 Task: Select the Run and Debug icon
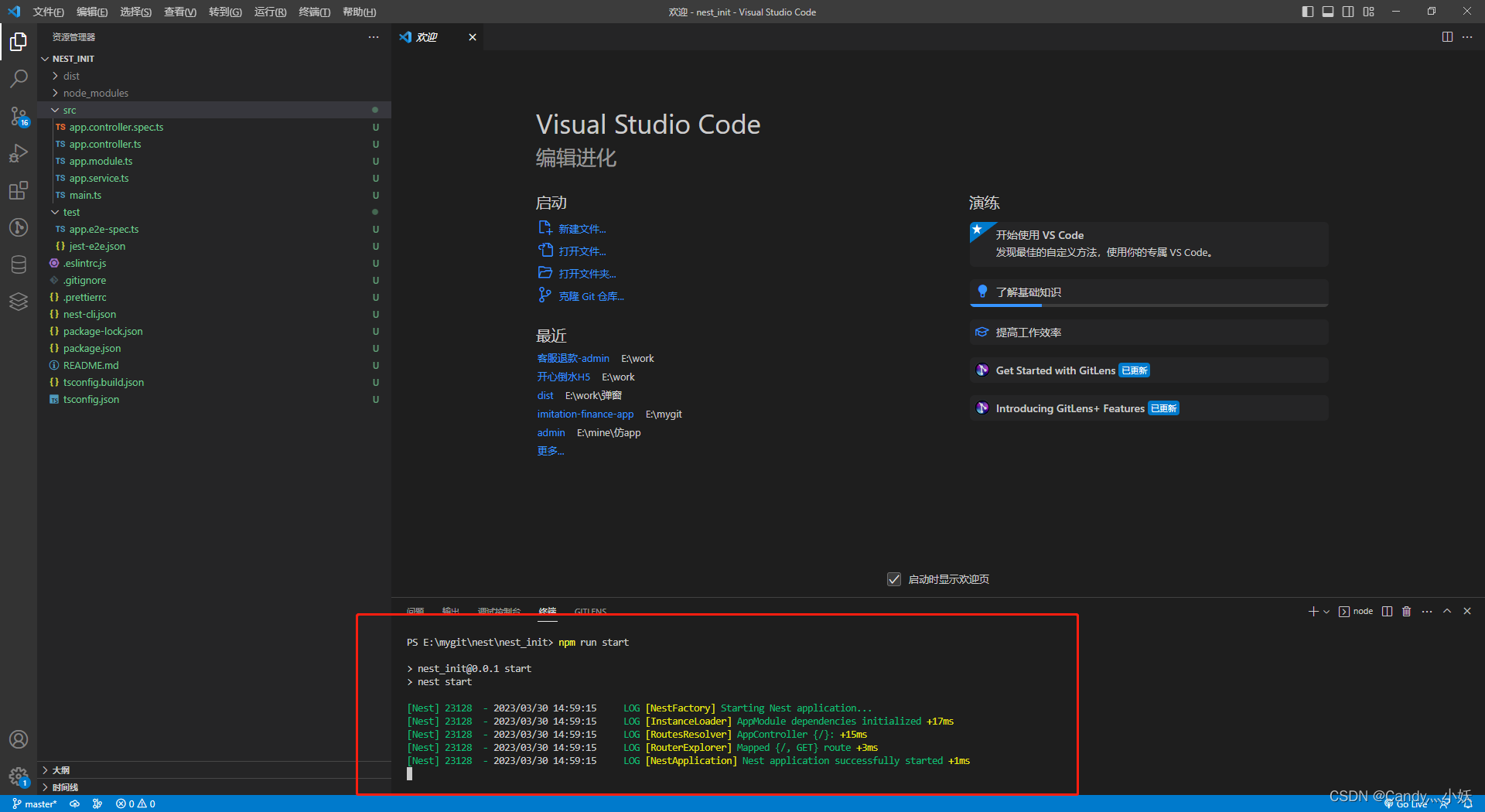click(x=19, y=153)
